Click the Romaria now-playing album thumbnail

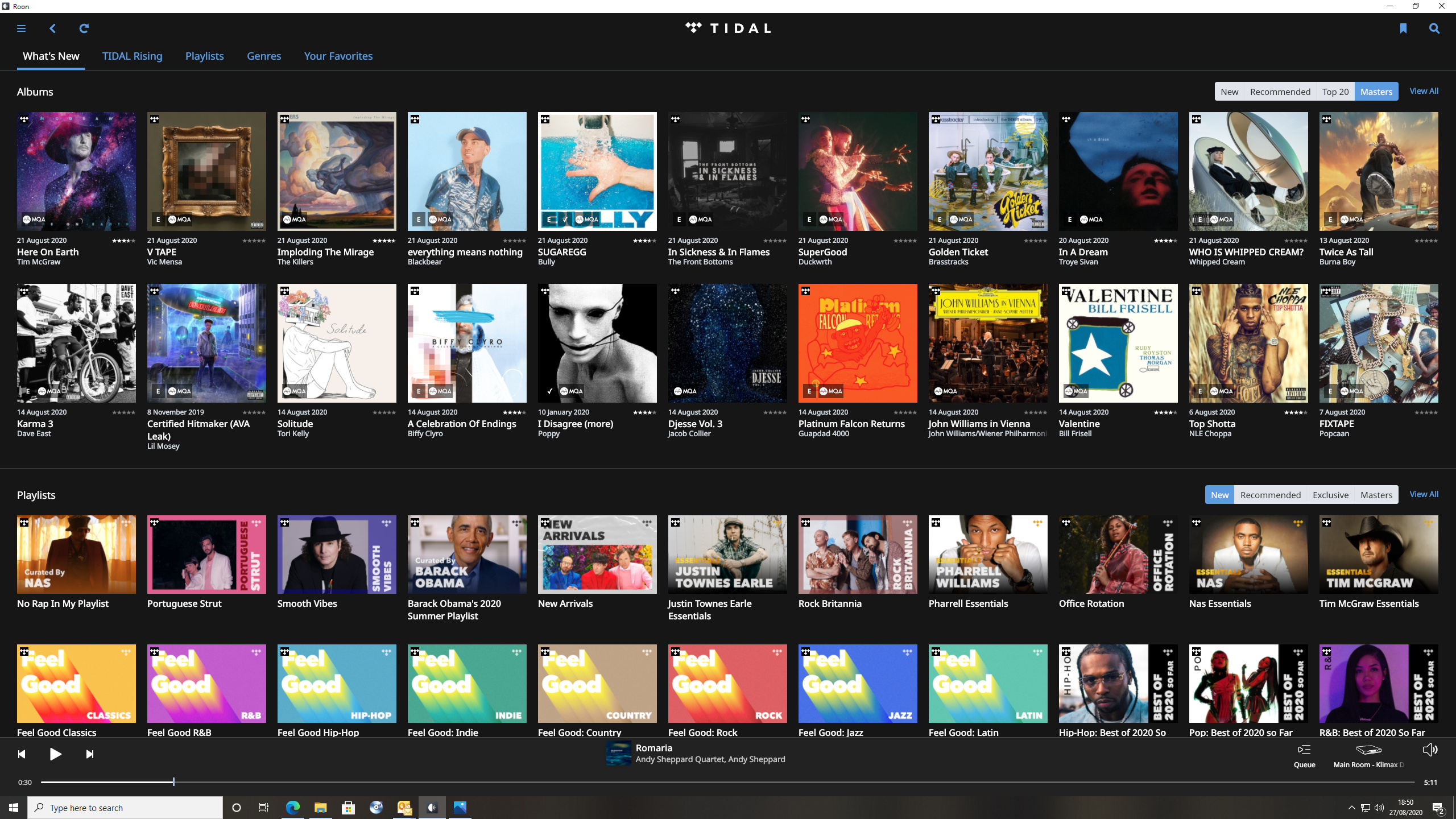click(x=618, y=753)
